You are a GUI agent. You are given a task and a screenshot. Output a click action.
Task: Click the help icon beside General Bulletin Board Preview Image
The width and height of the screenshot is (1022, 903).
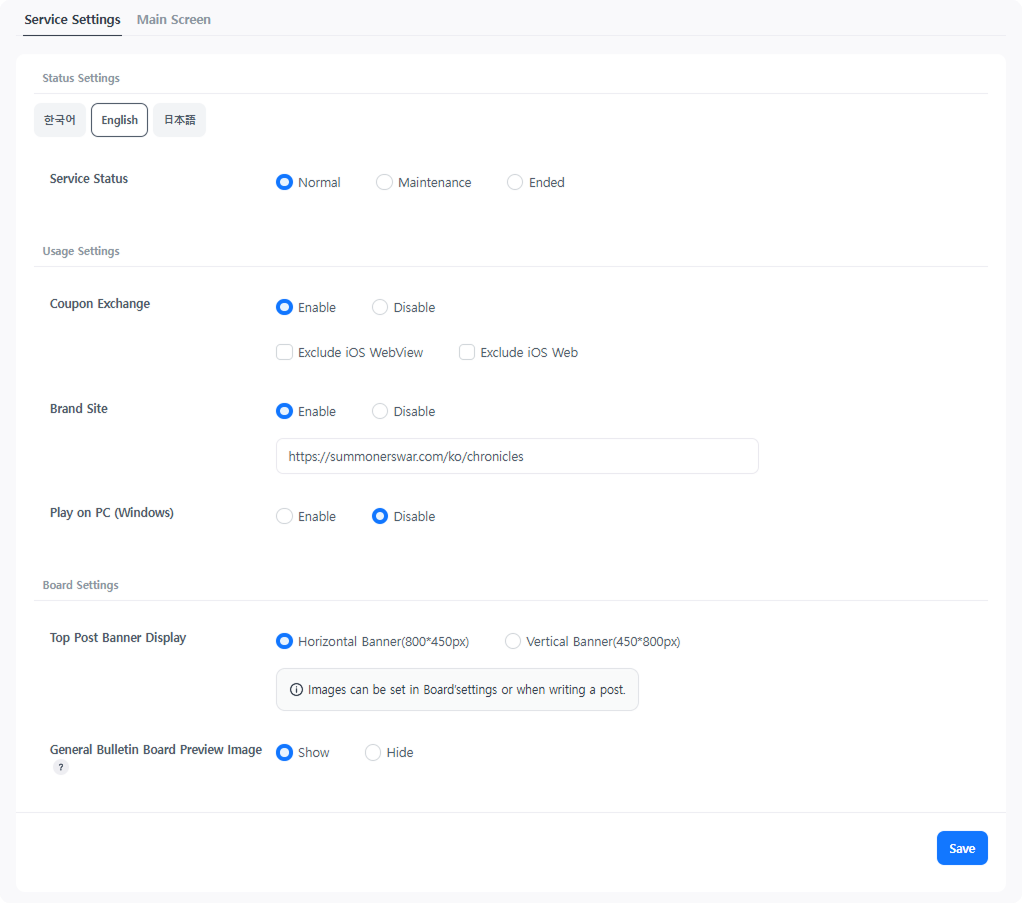61,767
